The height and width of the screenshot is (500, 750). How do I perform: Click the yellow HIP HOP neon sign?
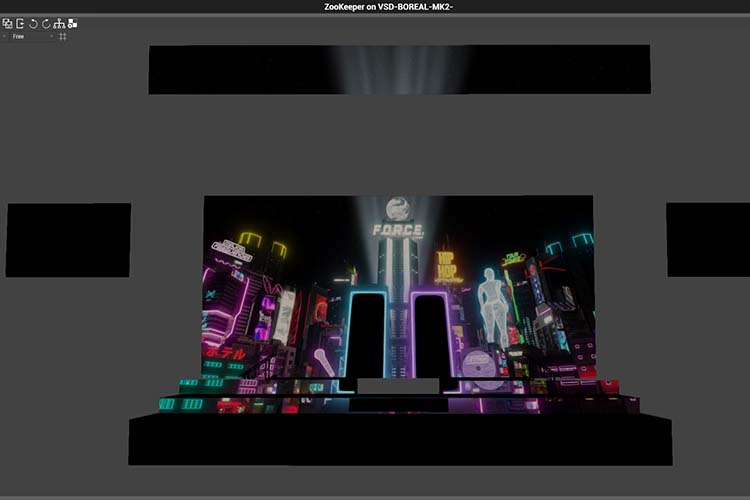pyautogui.click(x=447, y=267)
